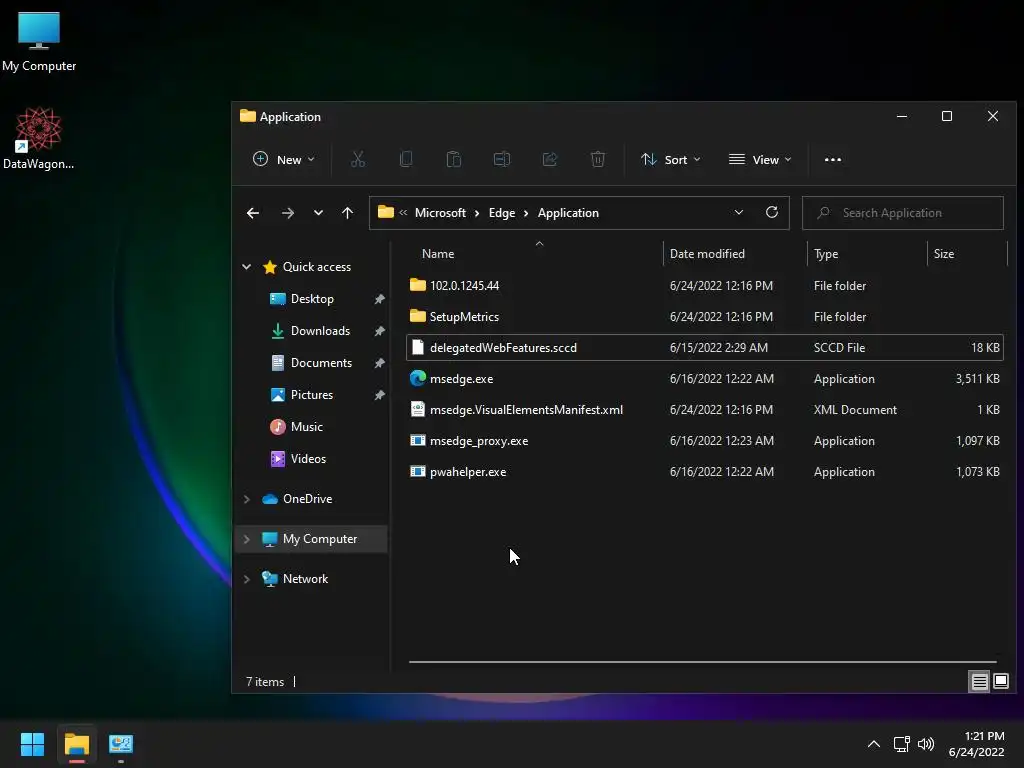Image resolution: width=1024 pixels, height=768 pixels.
Task: Sort by the Size column header
Action: pos(944,253)
